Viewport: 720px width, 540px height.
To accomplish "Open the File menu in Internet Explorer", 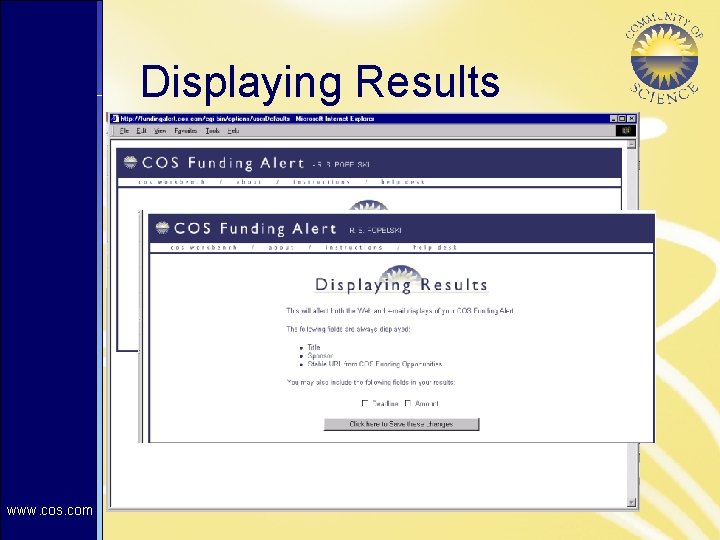I will 124,131.
